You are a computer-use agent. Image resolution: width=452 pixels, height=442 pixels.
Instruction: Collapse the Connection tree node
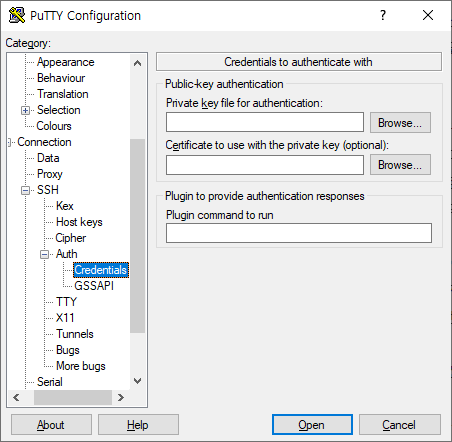9,142
